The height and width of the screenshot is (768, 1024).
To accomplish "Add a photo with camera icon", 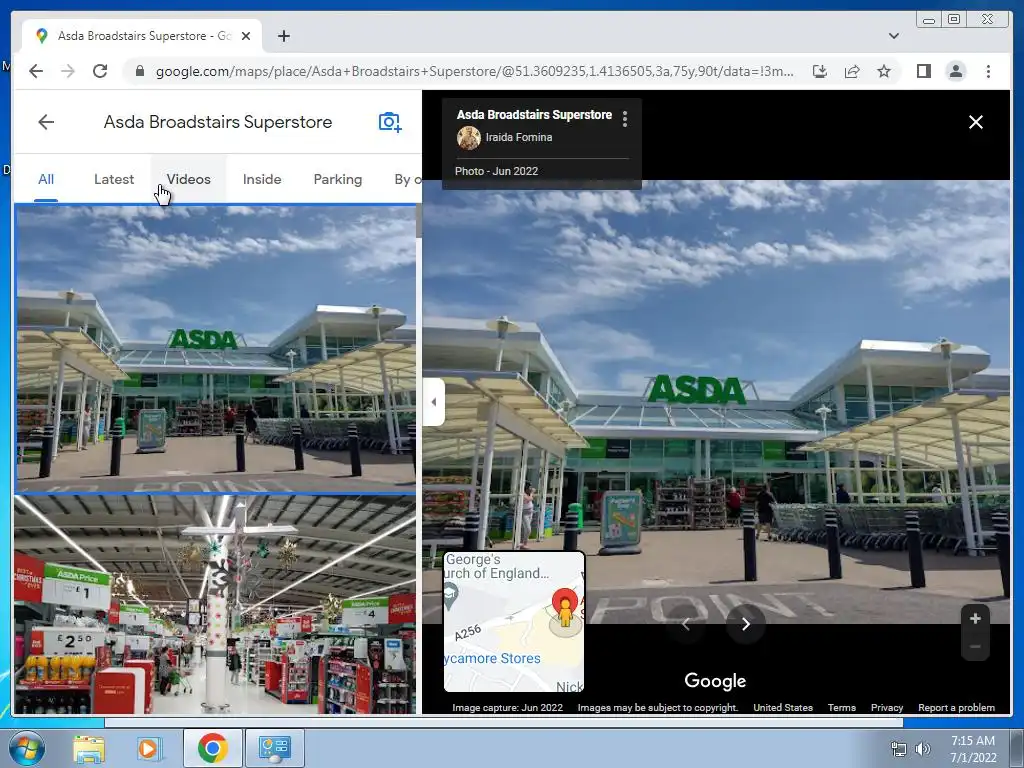I will (390, 122).
